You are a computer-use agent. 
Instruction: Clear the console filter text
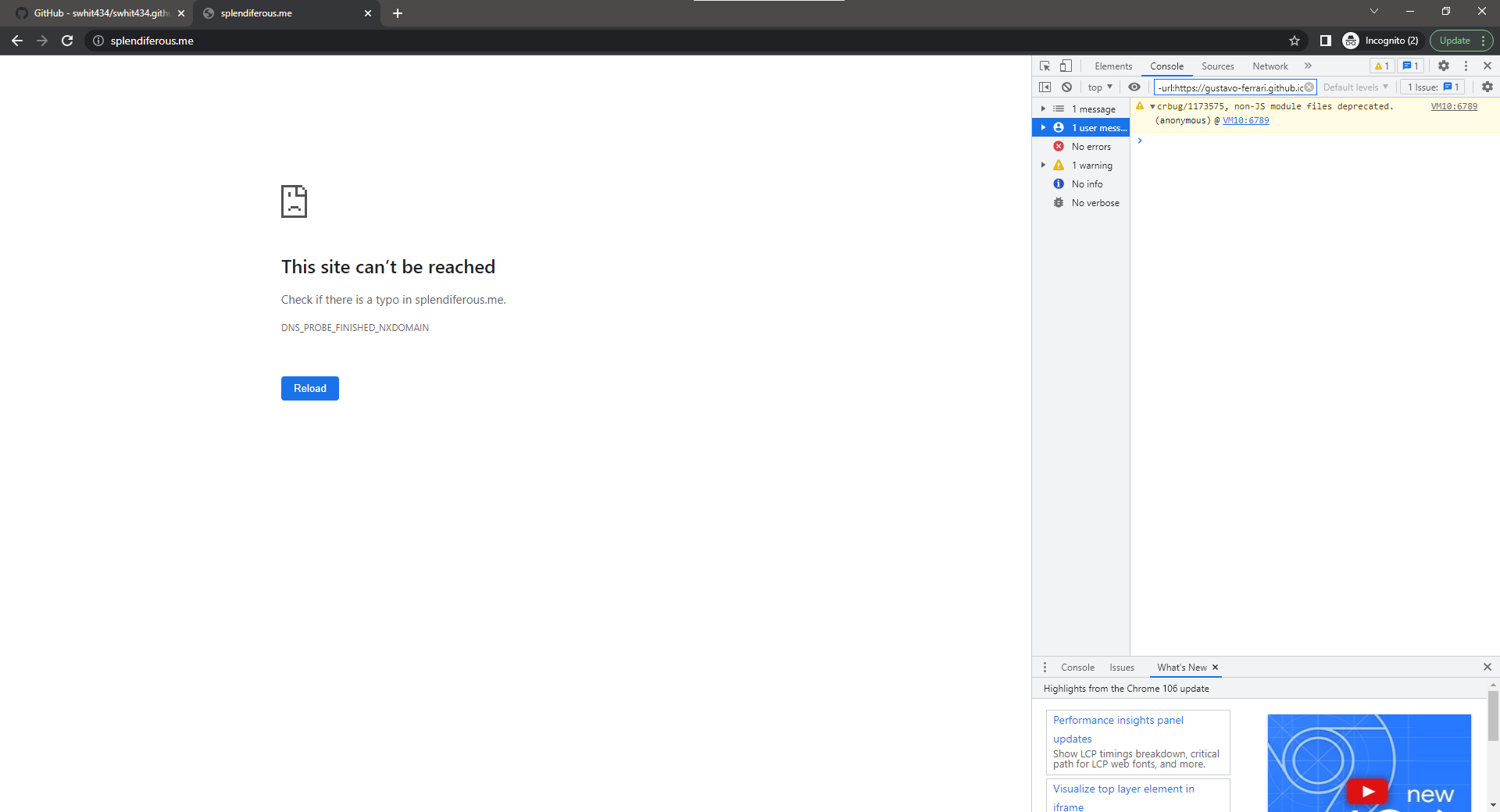click(1309, 87)
